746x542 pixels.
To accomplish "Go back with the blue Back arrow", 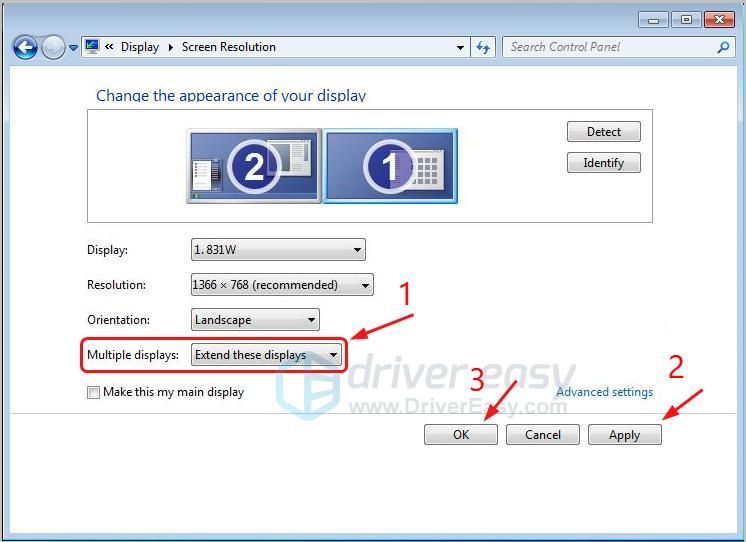I will point(25,47).
